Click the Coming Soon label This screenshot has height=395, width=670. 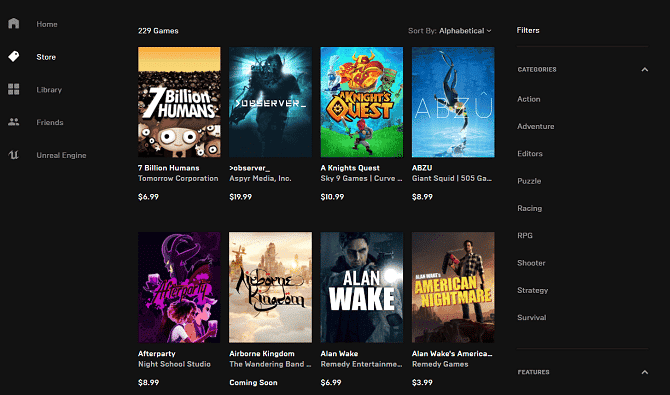click(x=253, y=383)
